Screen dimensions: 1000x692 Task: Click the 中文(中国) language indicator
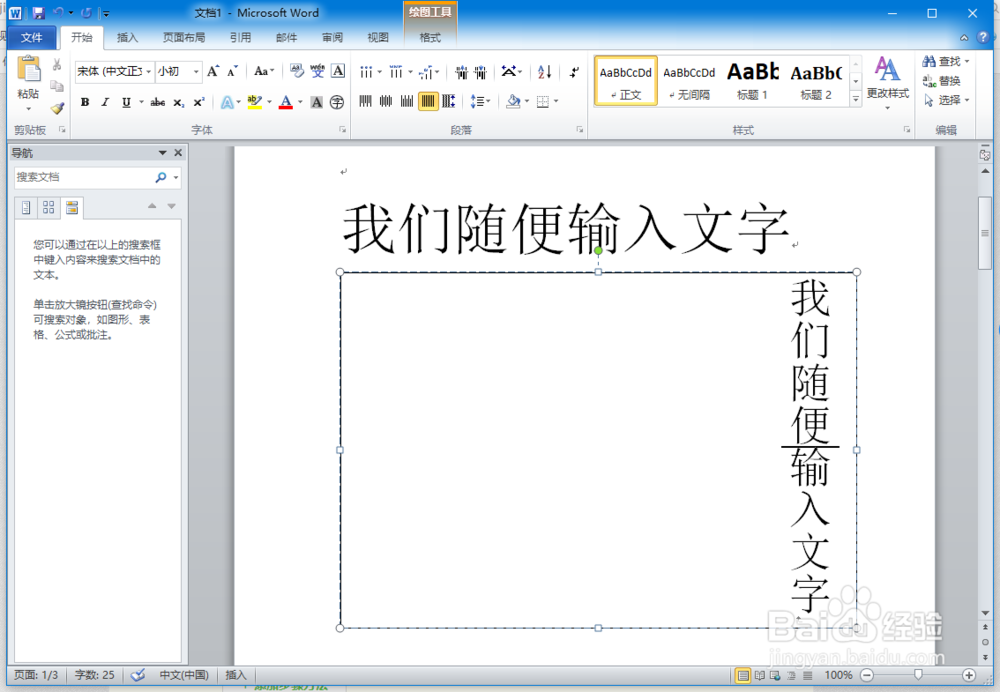coord(184,675)
